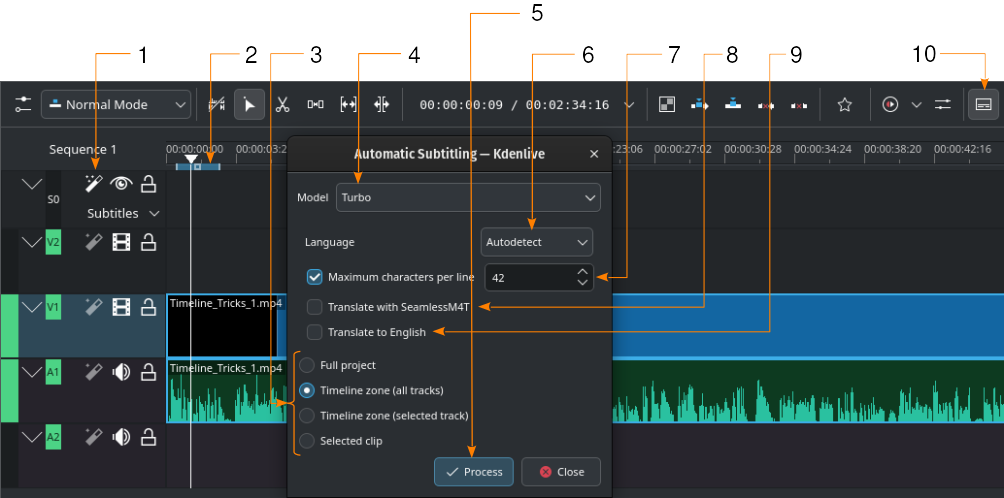The height and width of the screenshot is (498, 1004).
Task: Open the timecode format chevron dropdown
Action: (629, 104)
